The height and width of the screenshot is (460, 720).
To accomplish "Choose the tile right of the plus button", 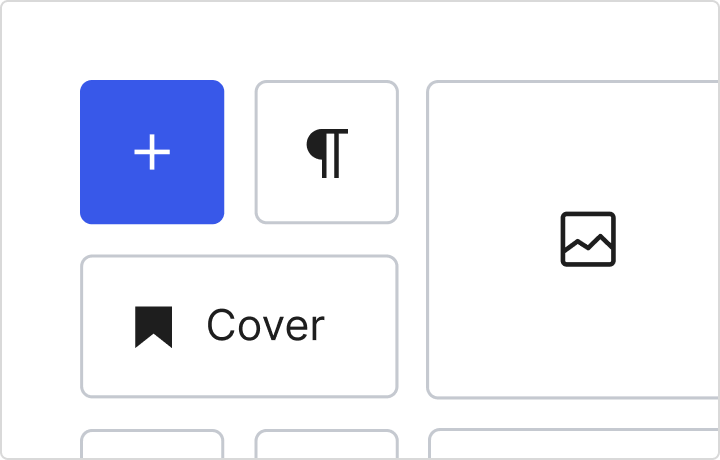I will tap(327, 152).
